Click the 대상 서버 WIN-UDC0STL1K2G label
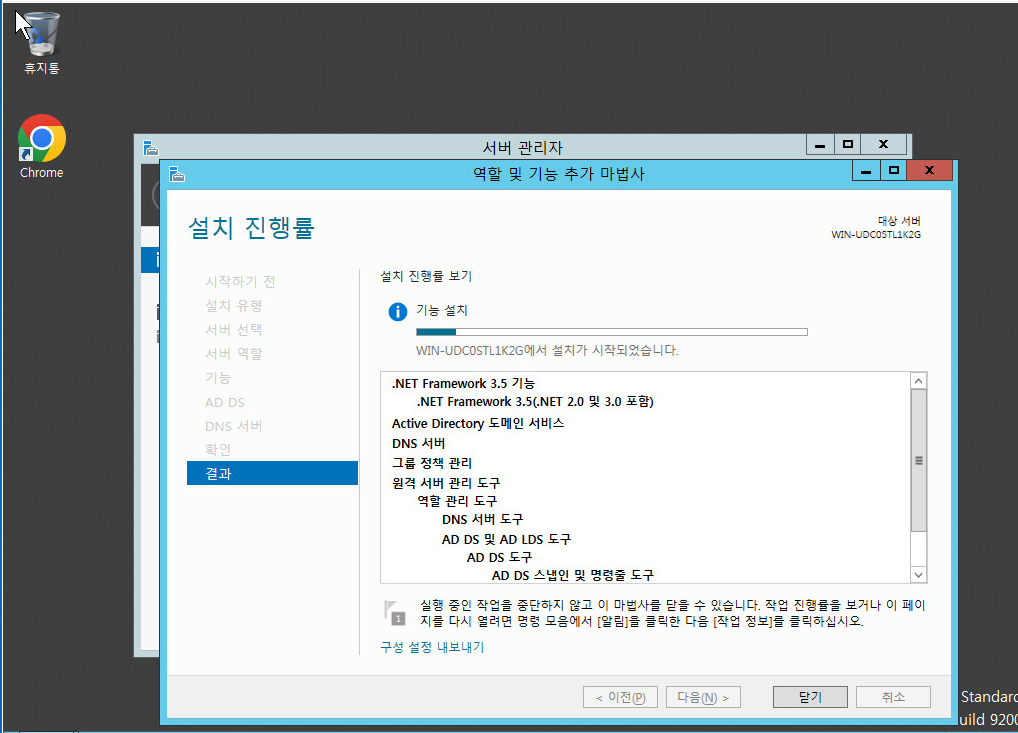Image resolution: width=1018 pixels, height=733 pixels. coord(876,227)
